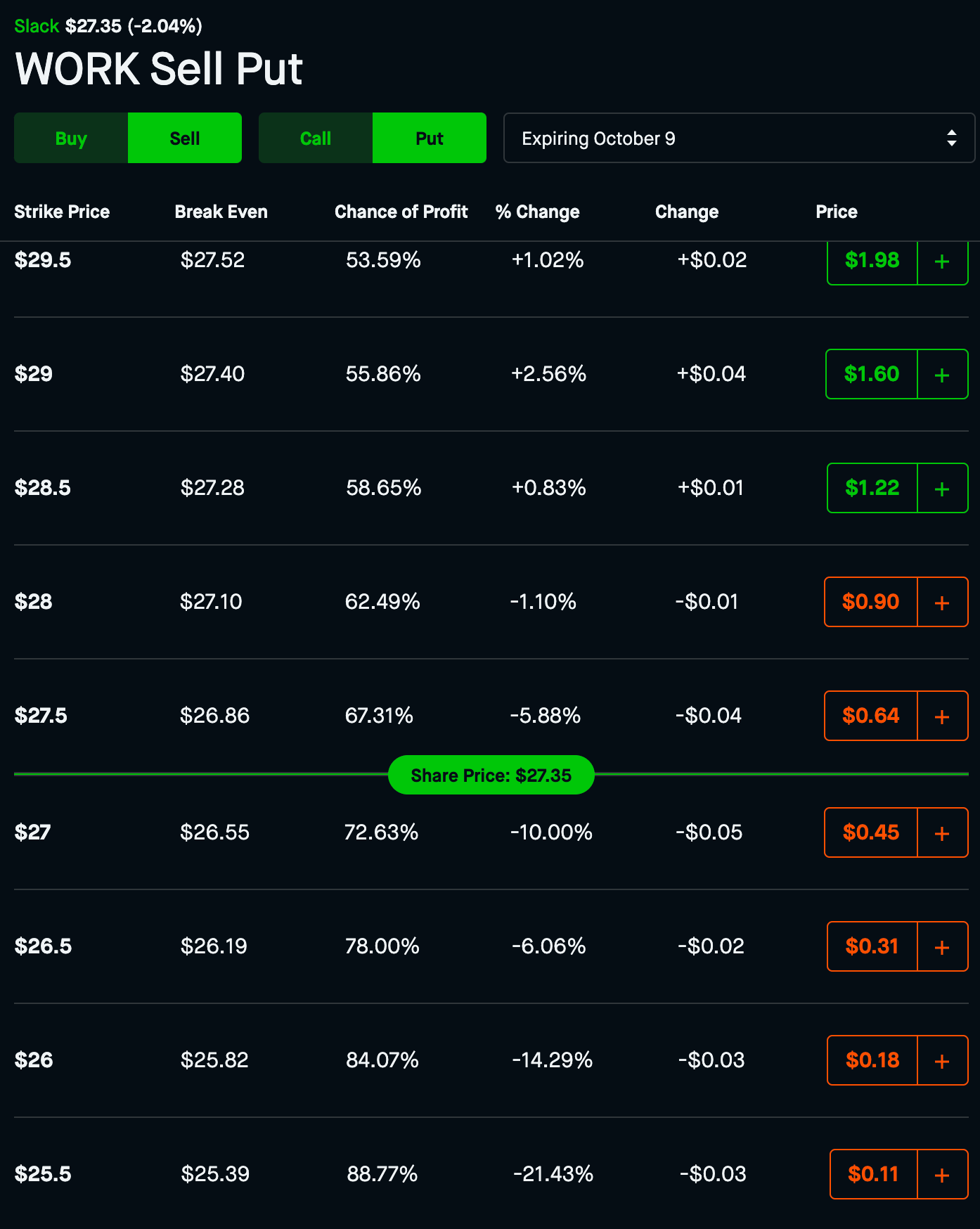Click the Break Even column header
This screenshot has width=980, height=1229.
tap(221, 212)
